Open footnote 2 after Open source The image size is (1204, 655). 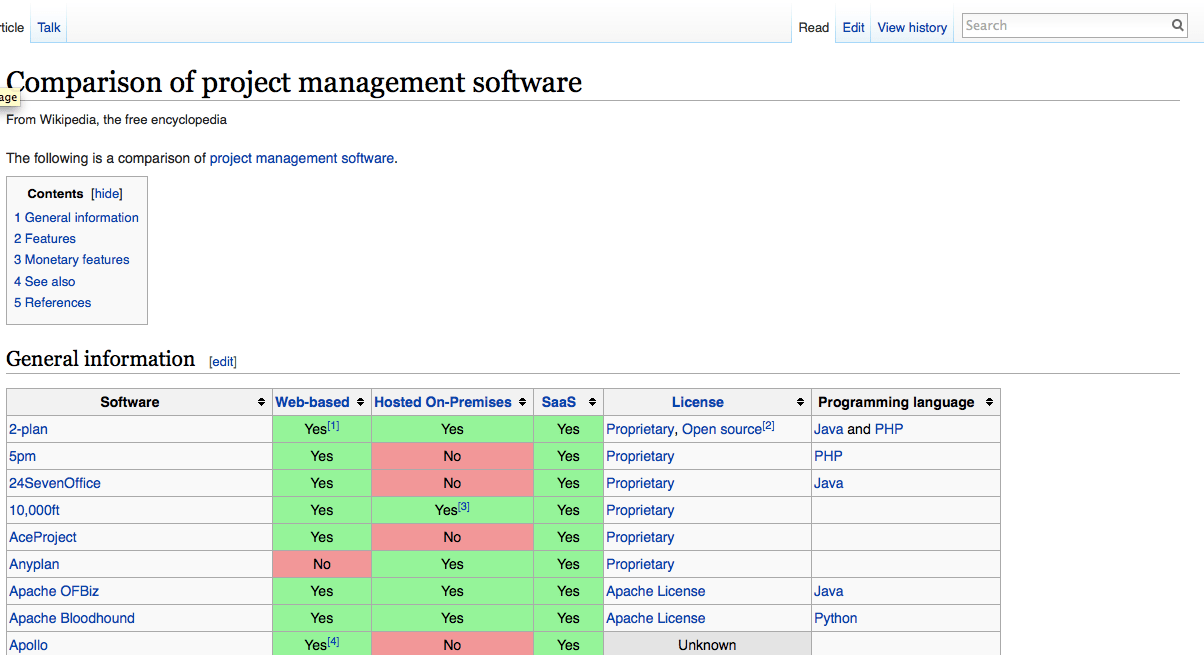[x=769, y=425]
